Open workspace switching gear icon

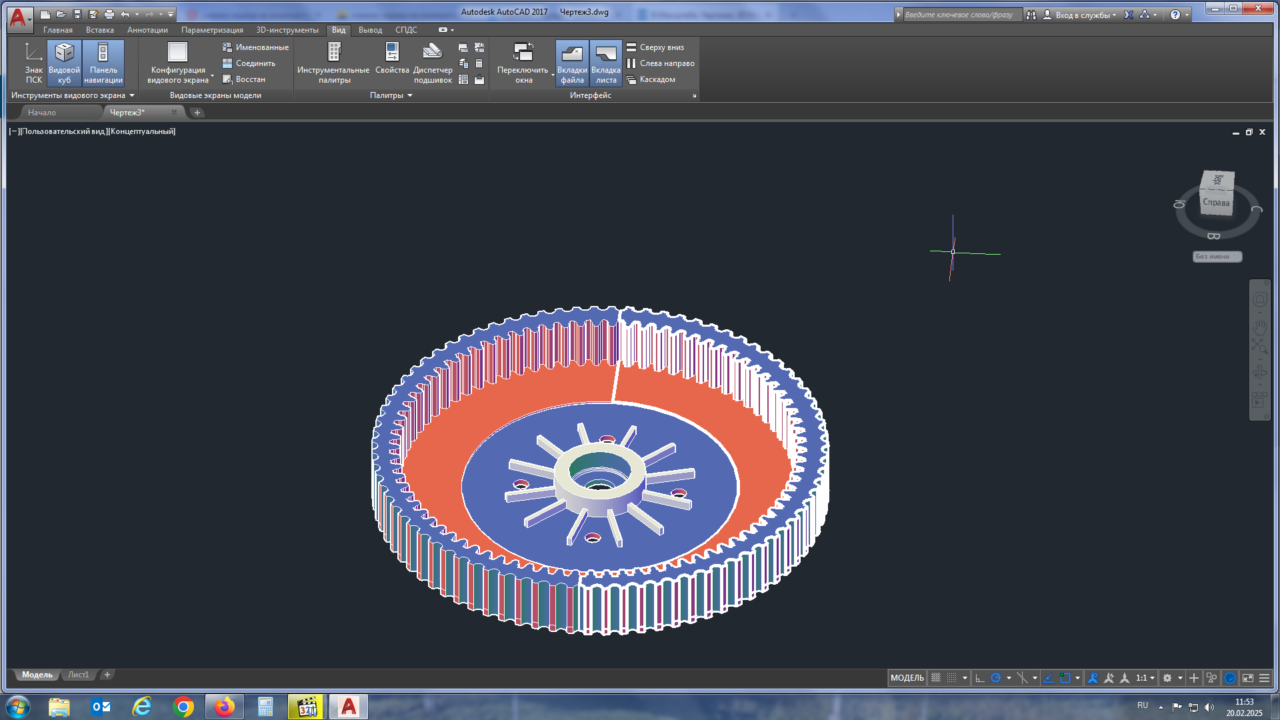[1167, 678]
